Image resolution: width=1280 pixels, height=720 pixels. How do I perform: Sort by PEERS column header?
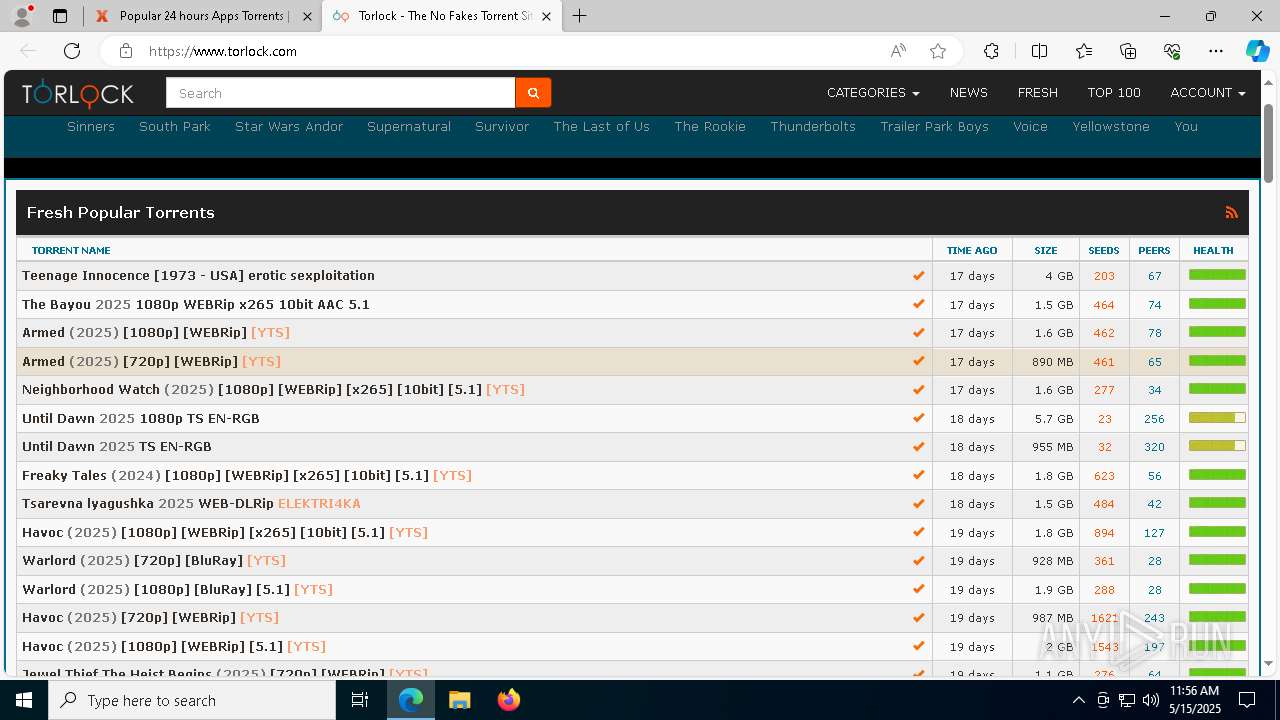[x=1153, y=250]
